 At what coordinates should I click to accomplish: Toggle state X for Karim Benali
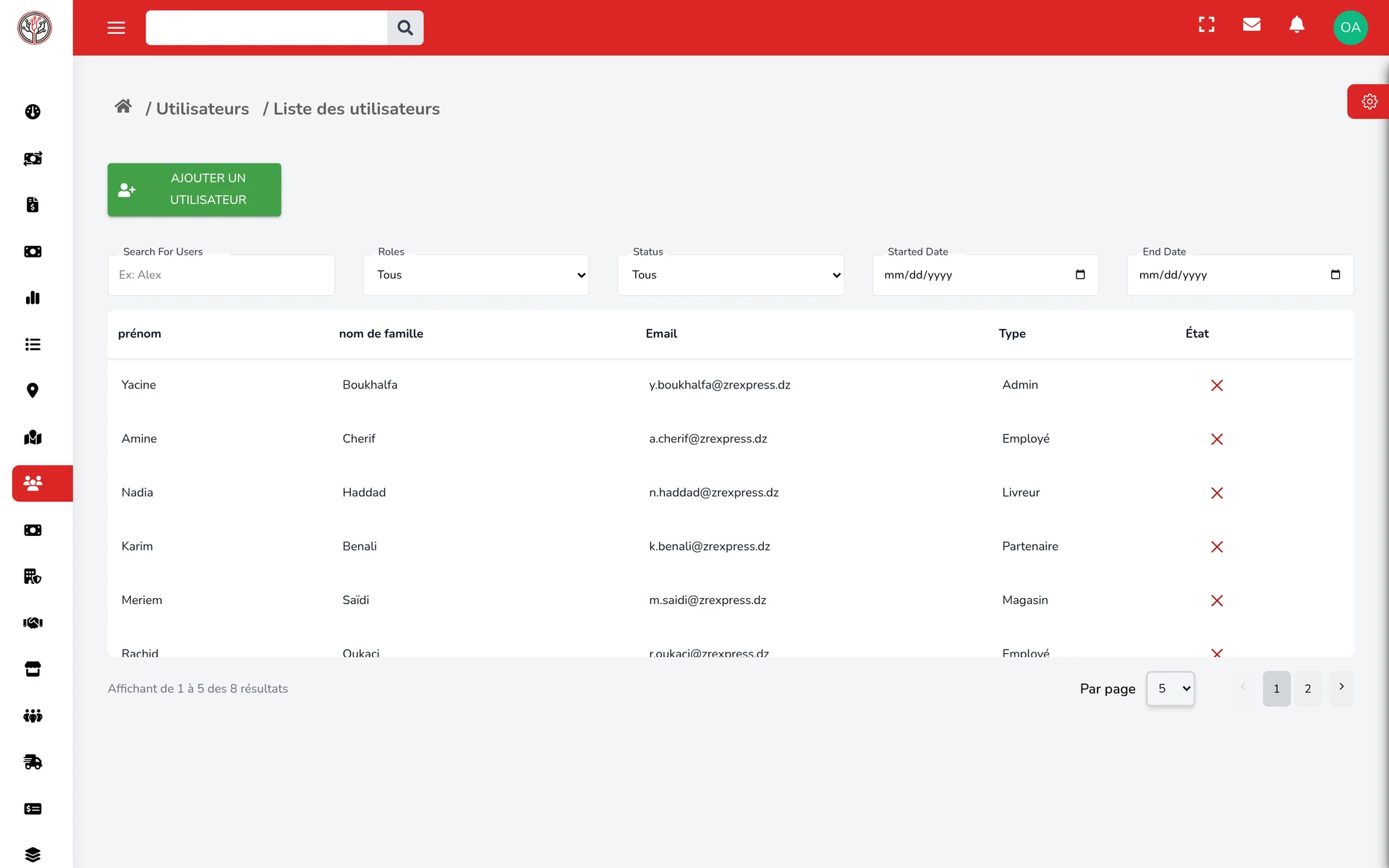(x=1217, y=547)
